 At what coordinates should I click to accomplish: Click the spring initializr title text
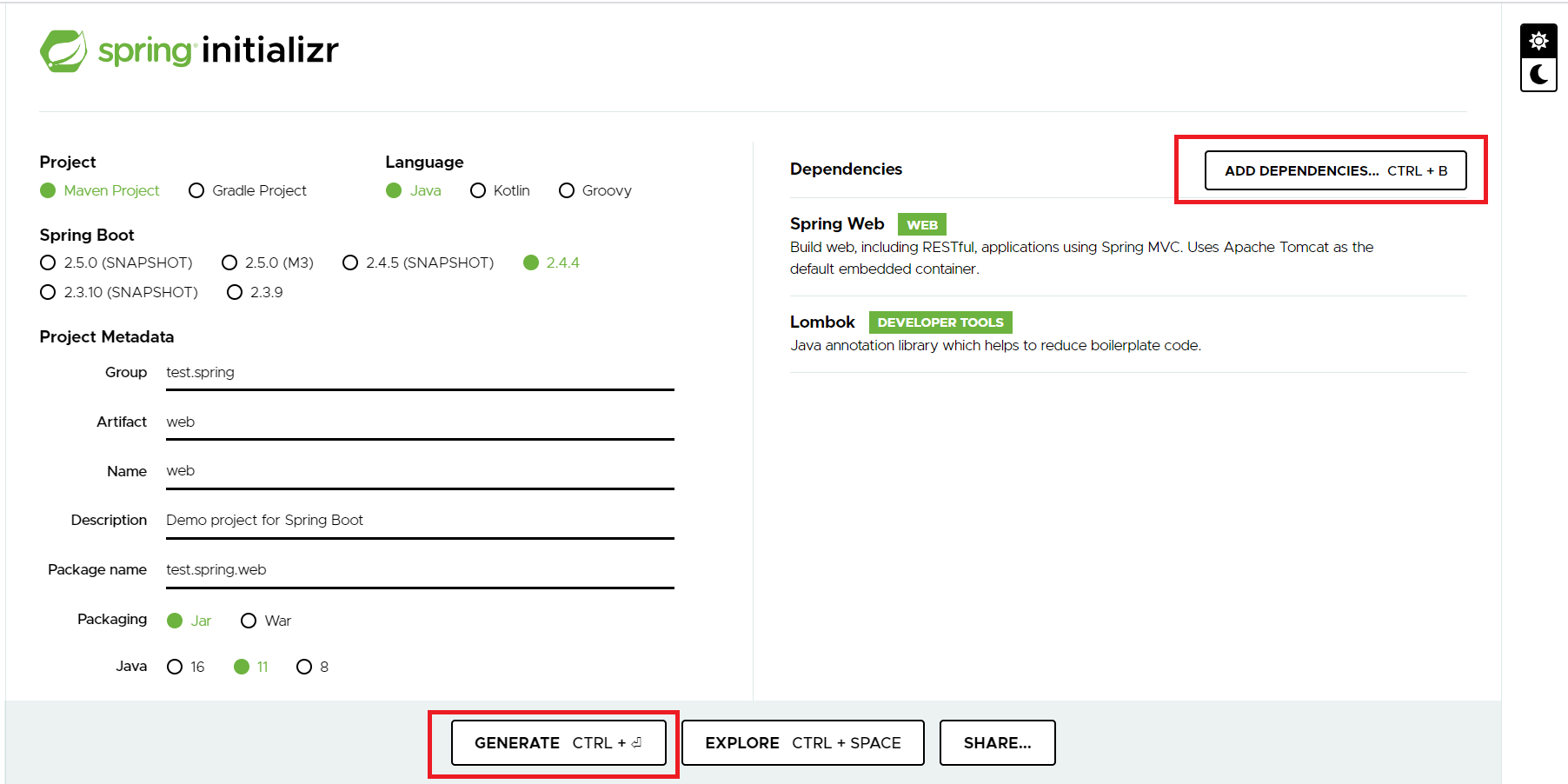pos(218,50)
